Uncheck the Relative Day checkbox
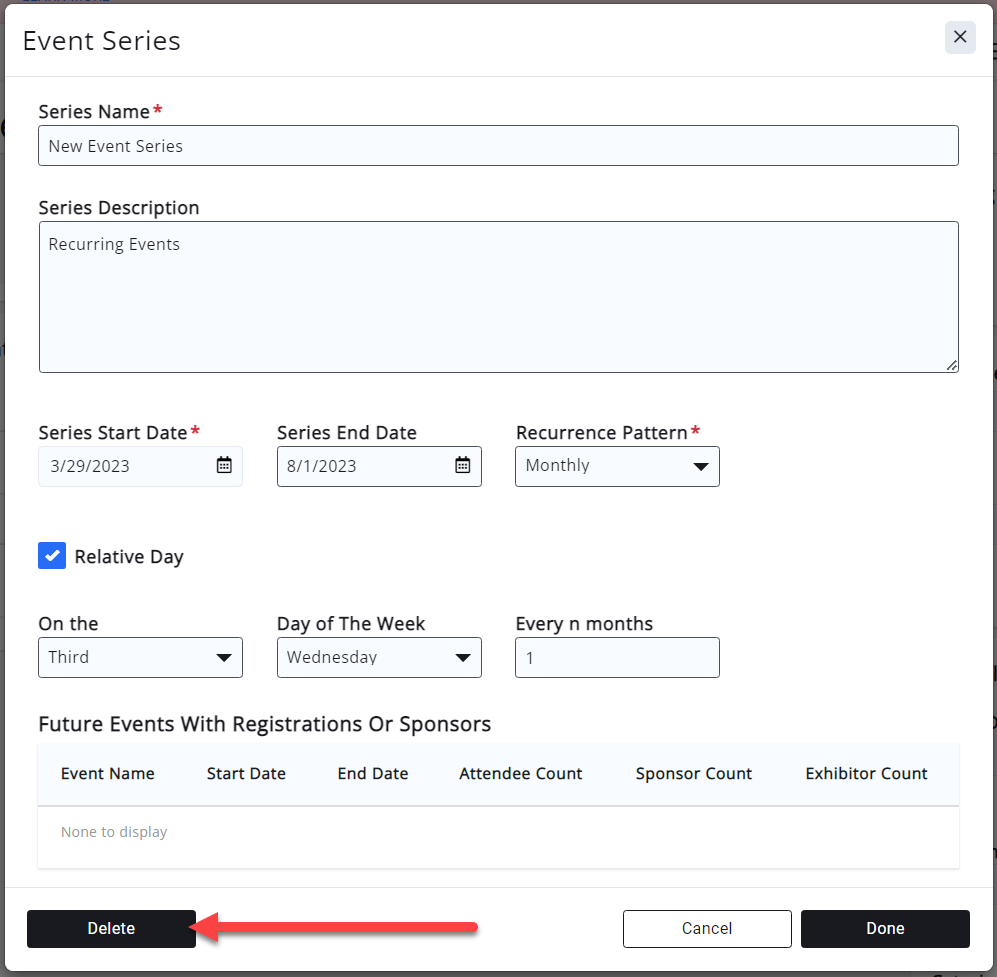 pos(52,556)
